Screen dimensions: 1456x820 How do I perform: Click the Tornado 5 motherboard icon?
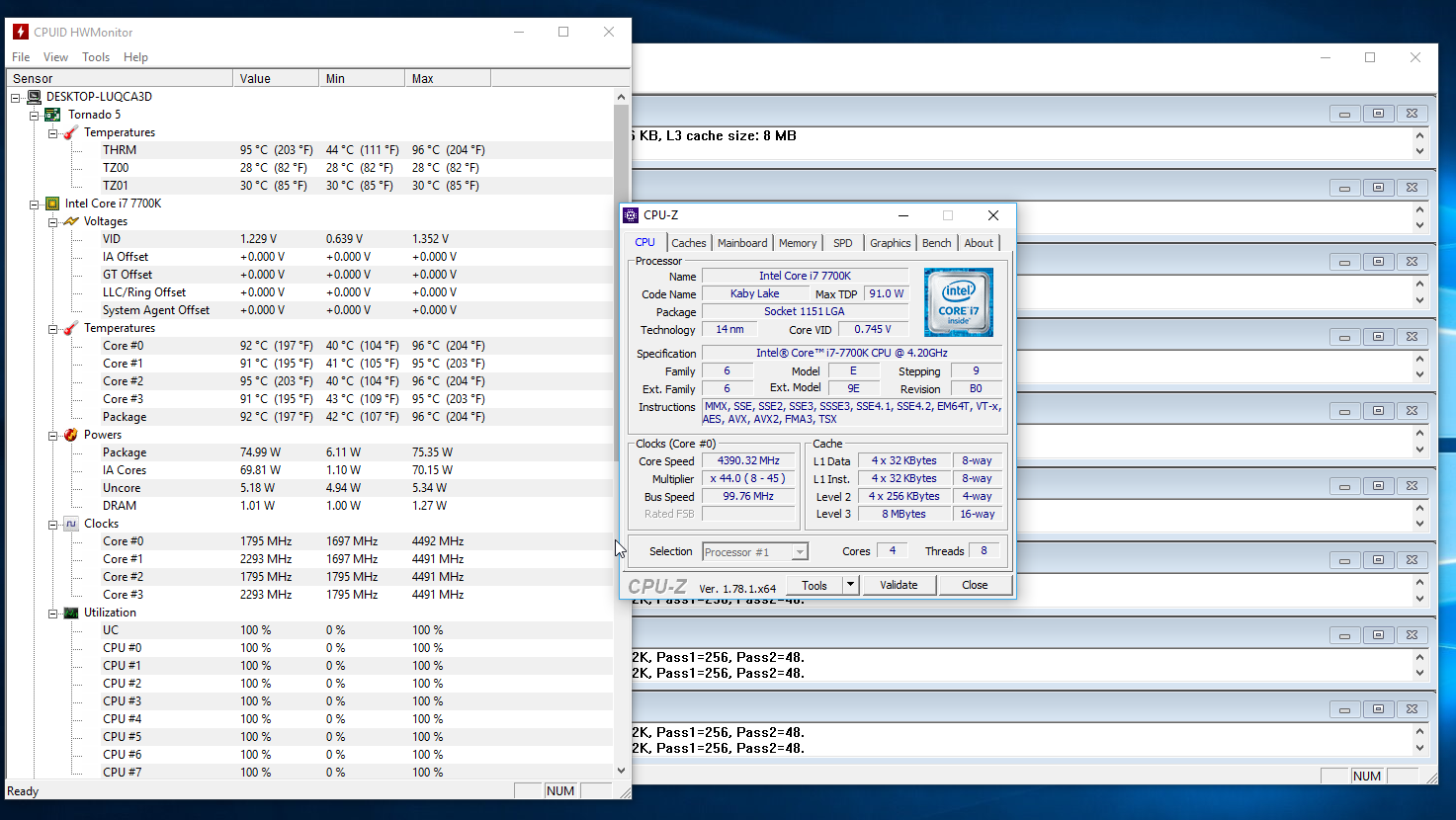(x=53, y=115)
